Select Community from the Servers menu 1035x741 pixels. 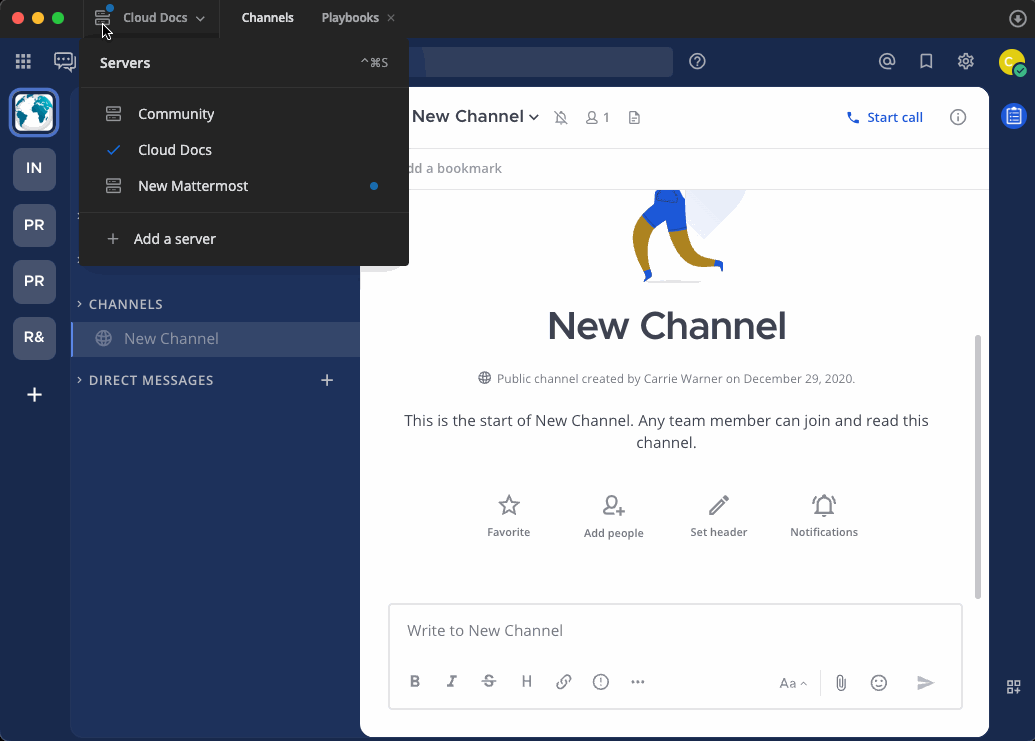tap(177, 113)
